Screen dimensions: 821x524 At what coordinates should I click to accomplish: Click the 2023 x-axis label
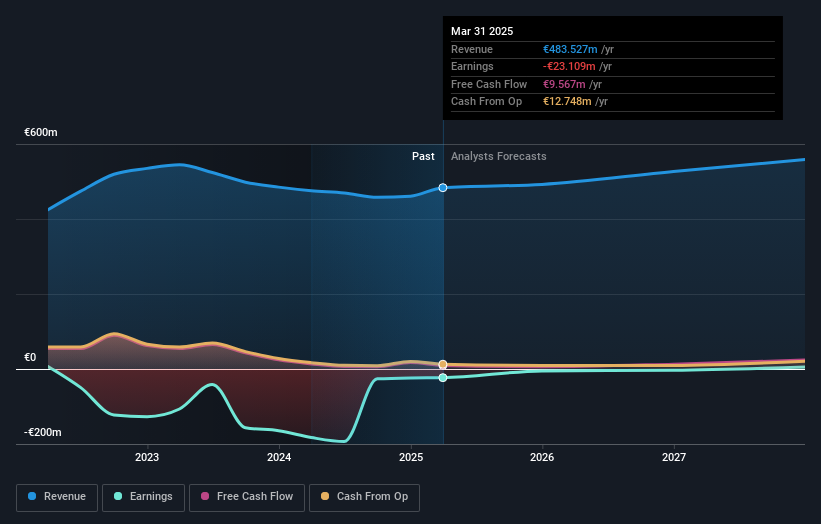pos(147,457)
